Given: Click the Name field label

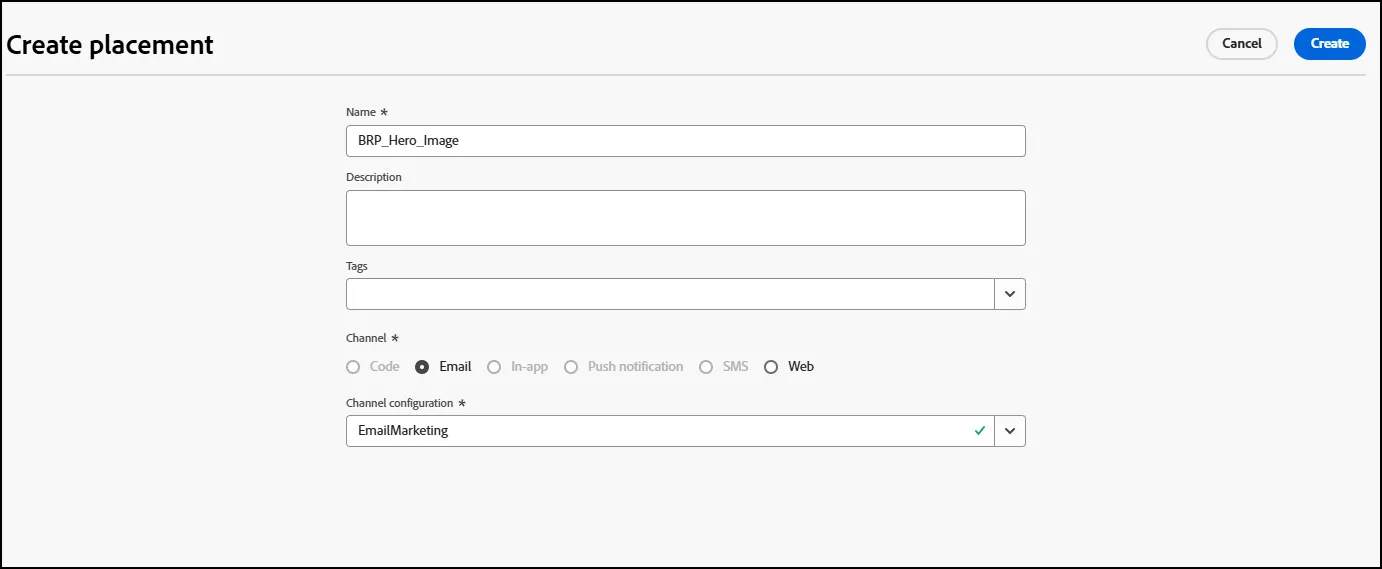Looking at the screenshot, I should coord(361,113).
